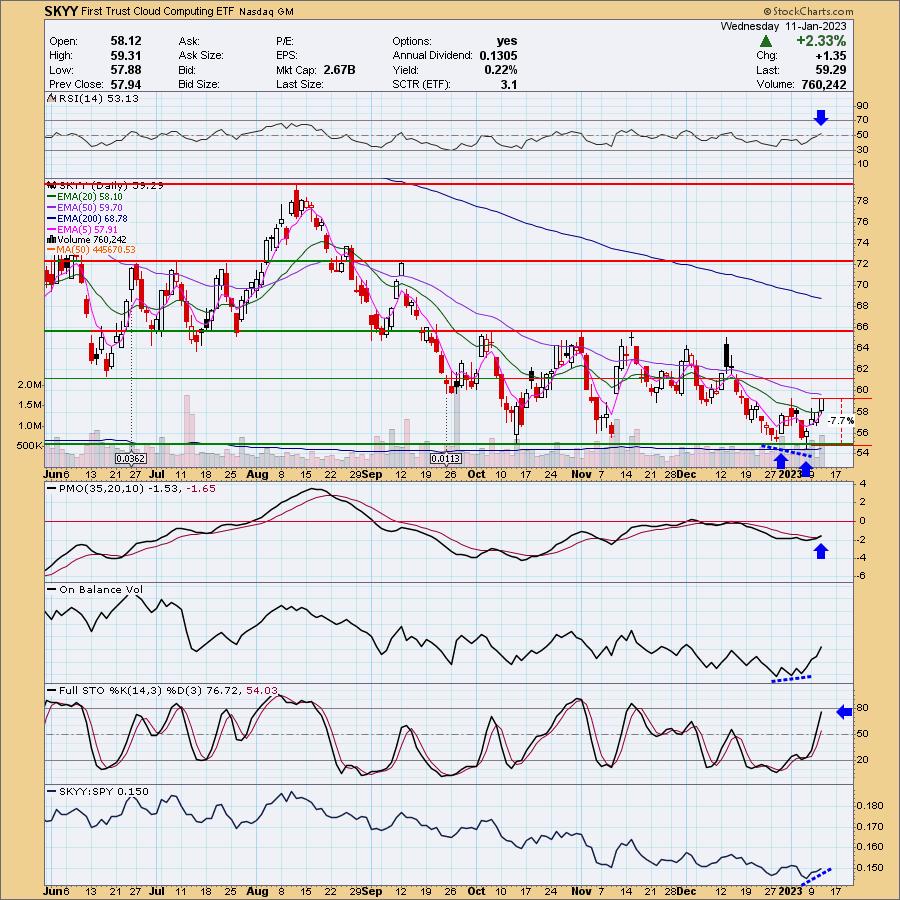
Task: Select the Yield 0.22% value
Action: click(500, 70)
